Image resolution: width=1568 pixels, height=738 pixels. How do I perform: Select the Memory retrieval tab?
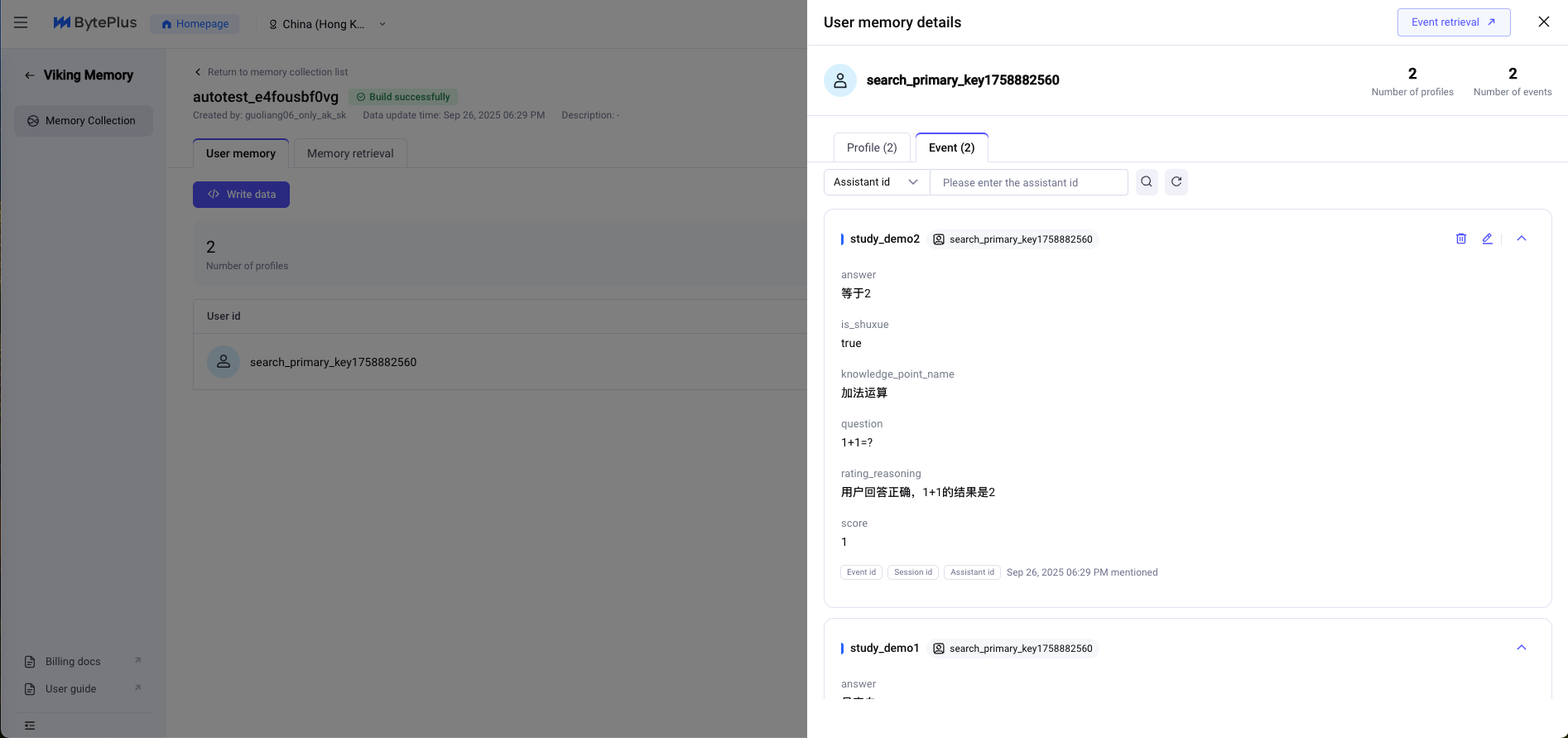350,153
